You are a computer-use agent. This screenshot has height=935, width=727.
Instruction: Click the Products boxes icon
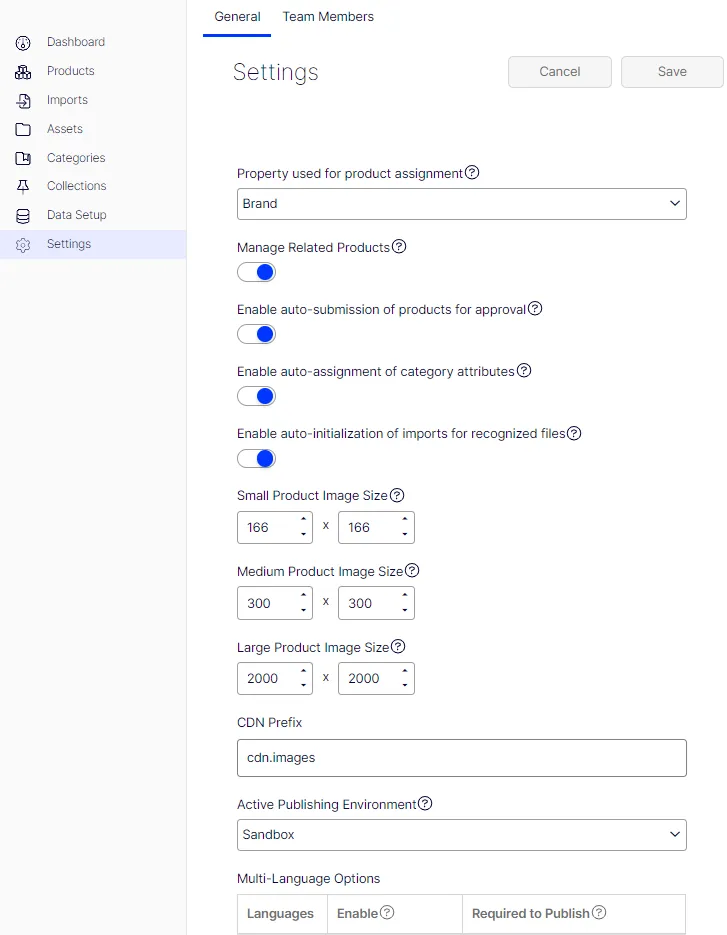(23, 72)
